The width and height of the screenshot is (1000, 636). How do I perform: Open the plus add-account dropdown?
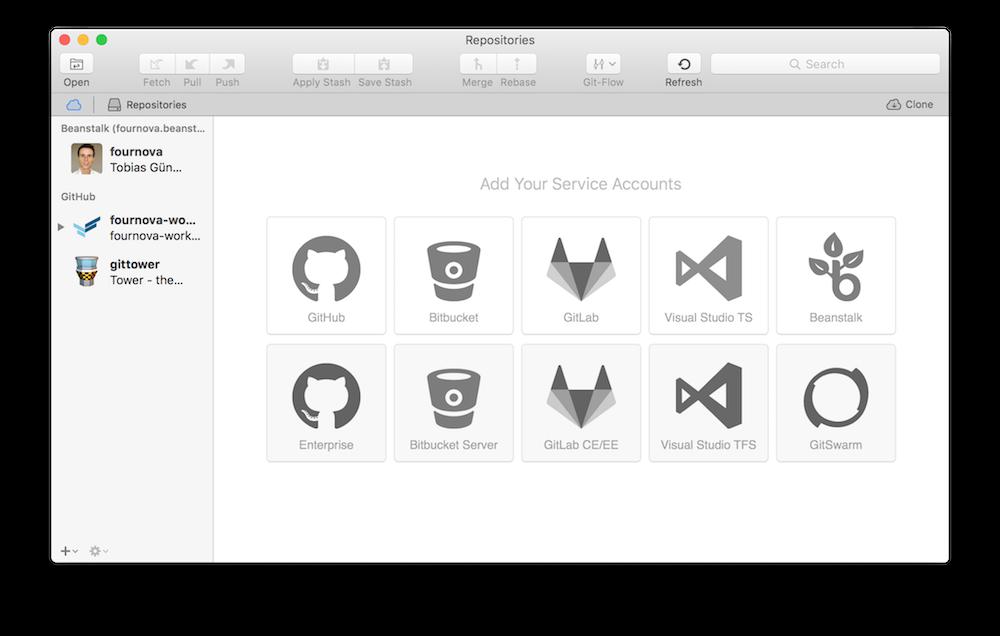tap(69, 551)
